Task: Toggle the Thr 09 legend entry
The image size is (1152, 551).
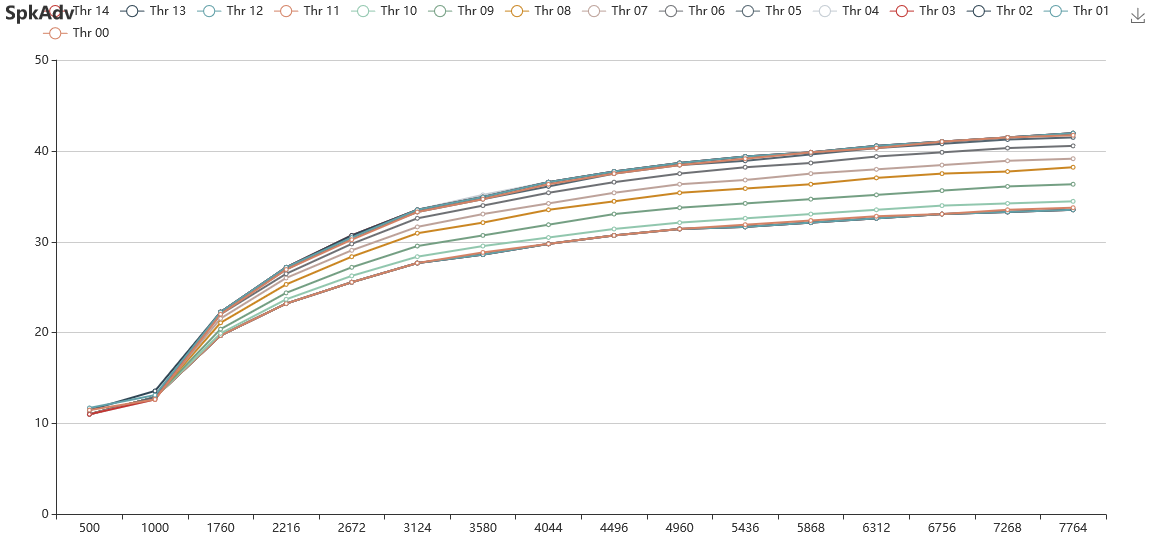Action: (461, 11)
